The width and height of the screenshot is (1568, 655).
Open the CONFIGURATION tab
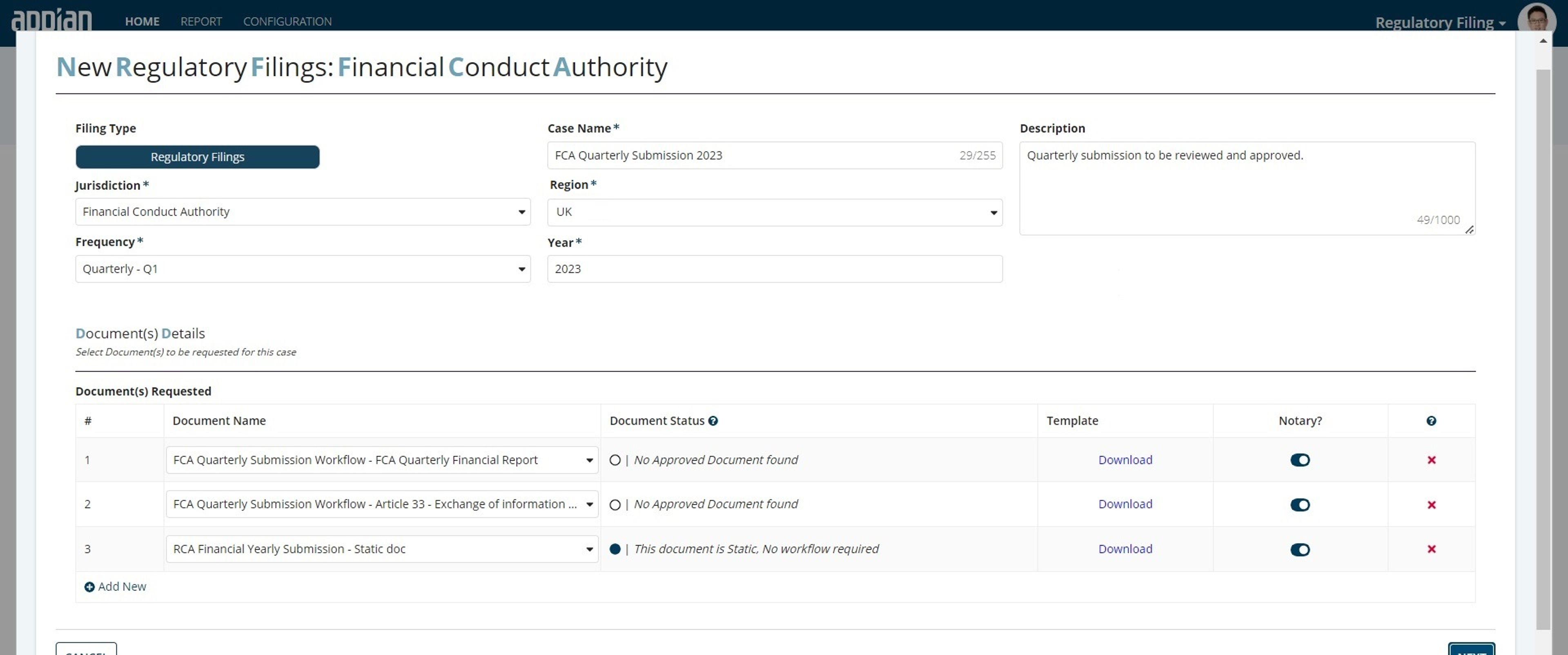[287, 21]
